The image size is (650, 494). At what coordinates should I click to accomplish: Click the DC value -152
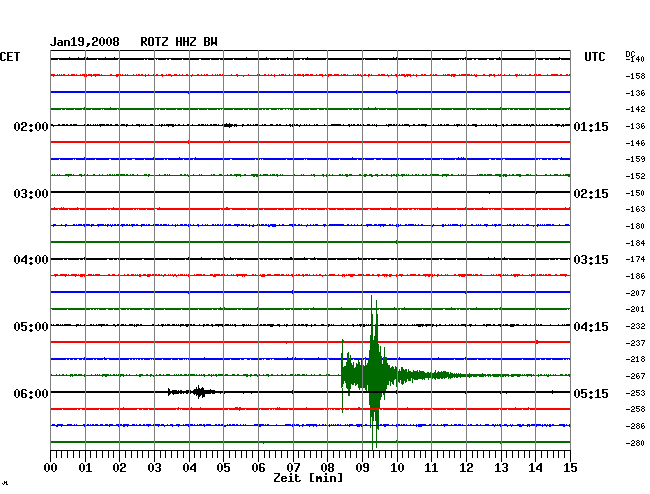[635, 176]
